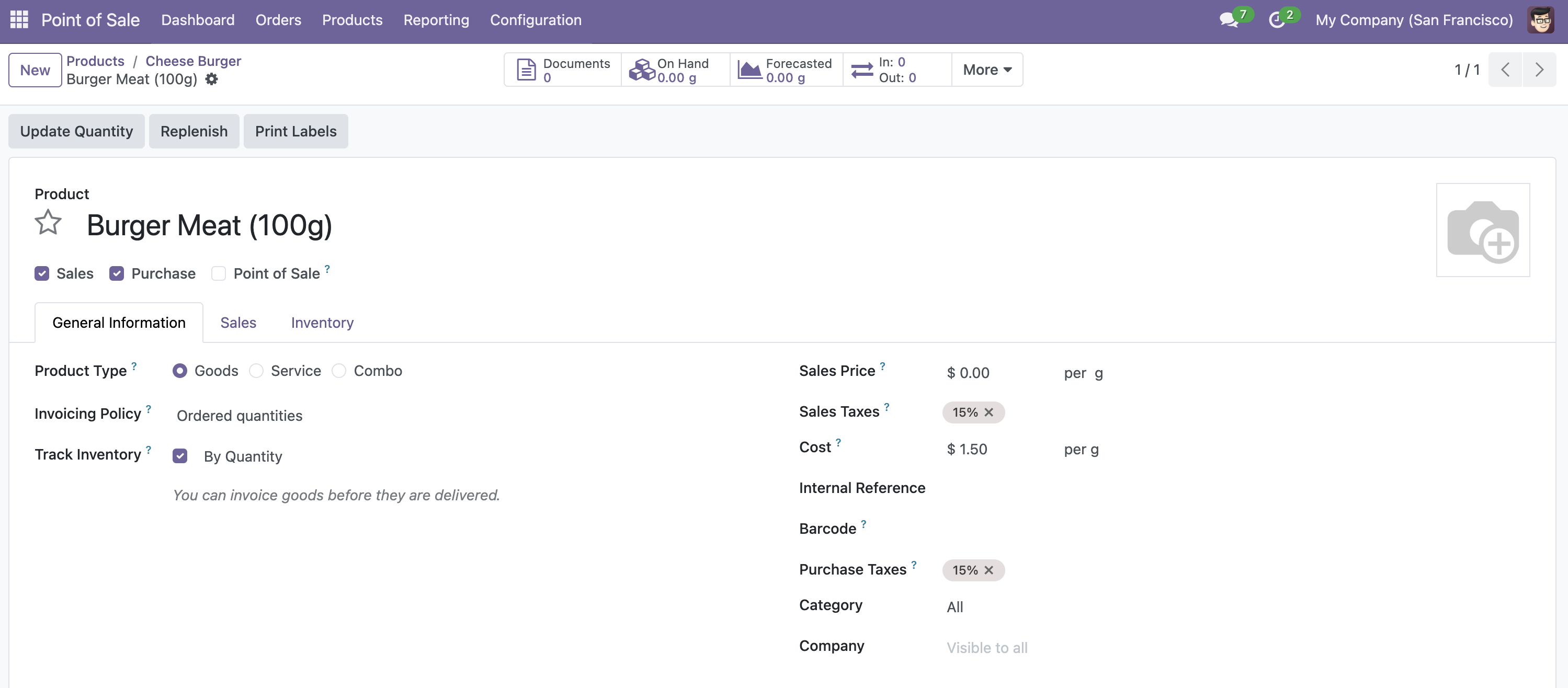Click the user avatar picture
The image size is (1568, 688).
coord(1541,20)
